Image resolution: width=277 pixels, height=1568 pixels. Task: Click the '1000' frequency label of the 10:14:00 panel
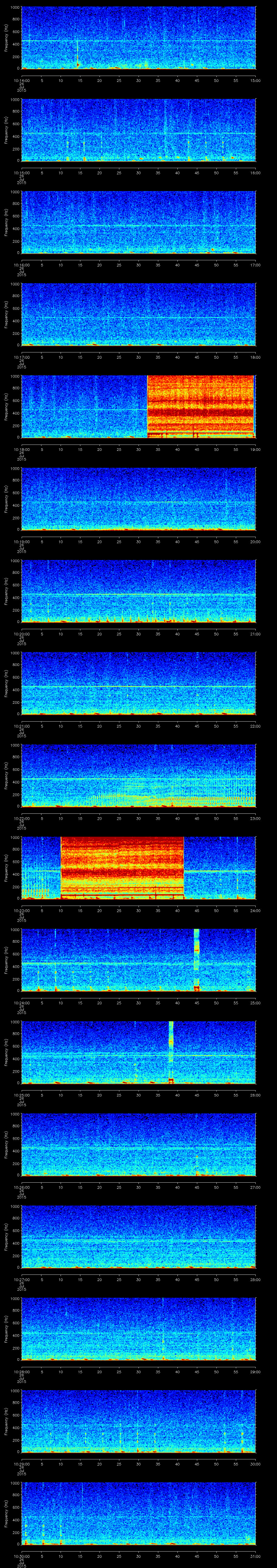point(15,8)
